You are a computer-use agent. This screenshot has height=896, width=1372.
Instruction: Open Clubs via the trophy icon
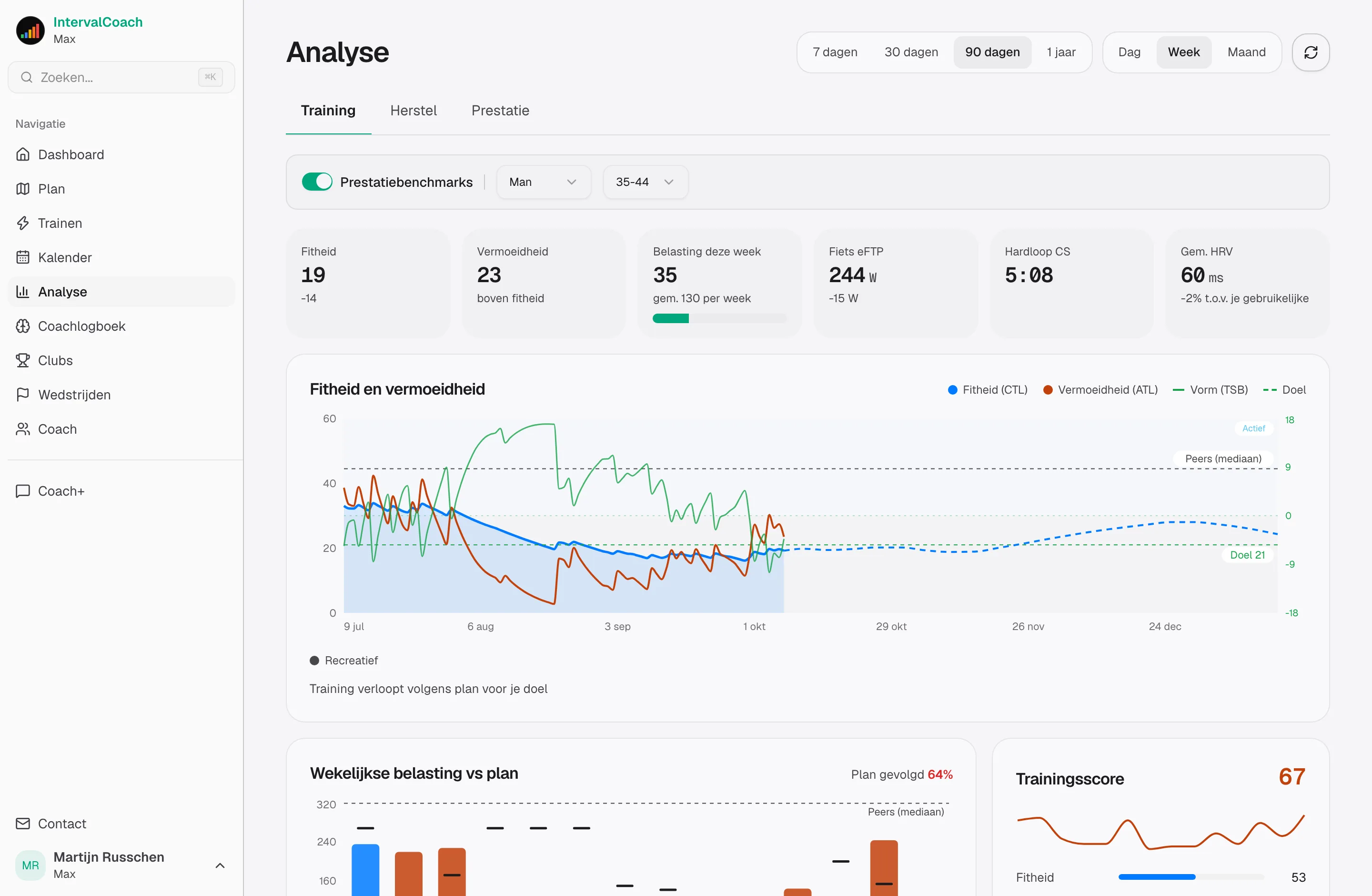click(x=23, y=360)
